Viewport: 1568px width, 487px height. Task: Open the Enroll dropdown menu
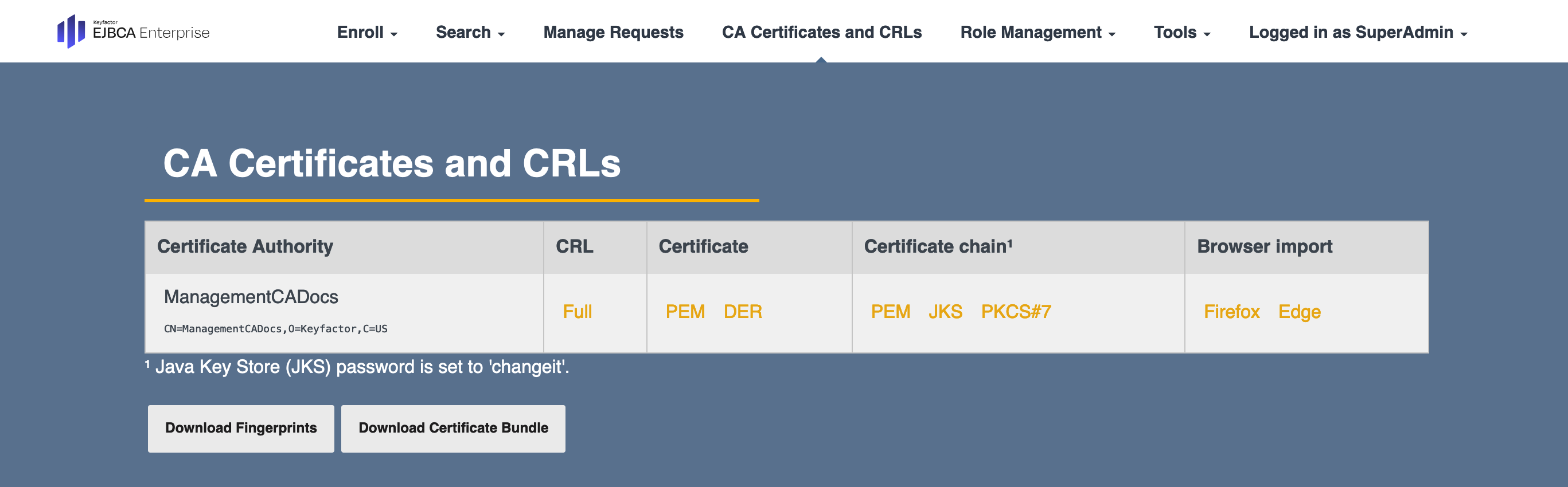coord(366,32)
